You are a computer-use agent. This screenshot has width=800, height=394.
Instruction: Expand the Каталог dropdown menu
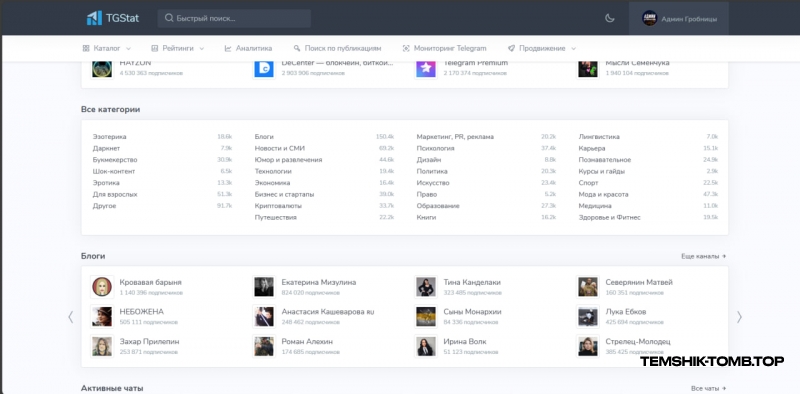click(x=107, y=48)
